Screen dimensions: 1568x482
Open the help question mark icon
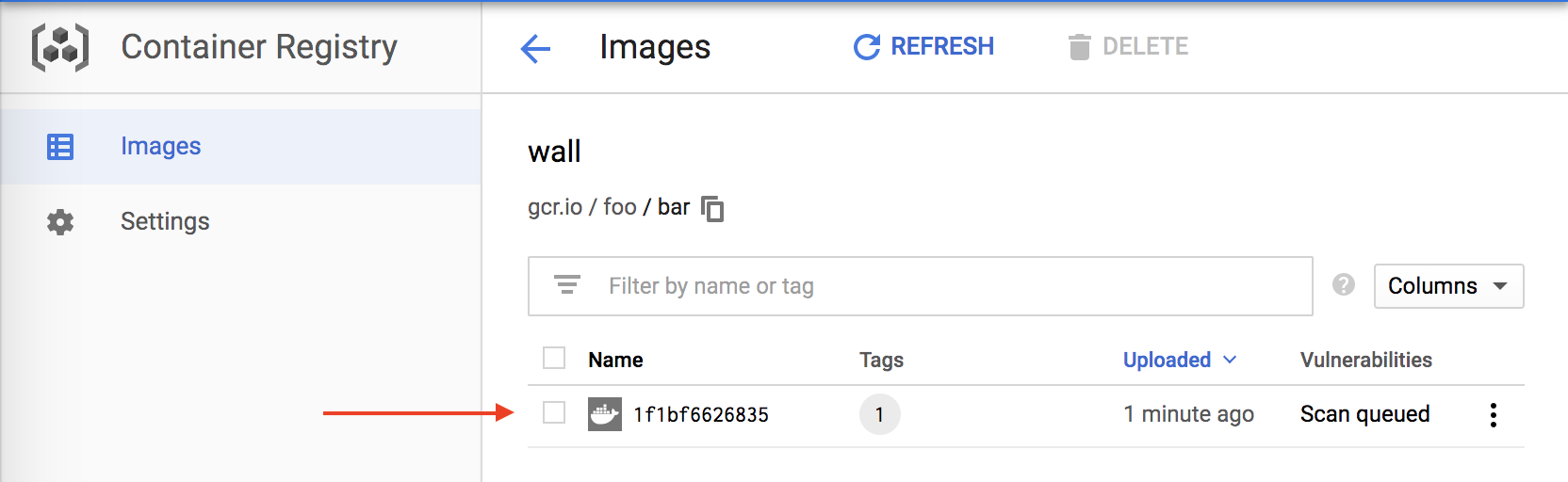1344,284
